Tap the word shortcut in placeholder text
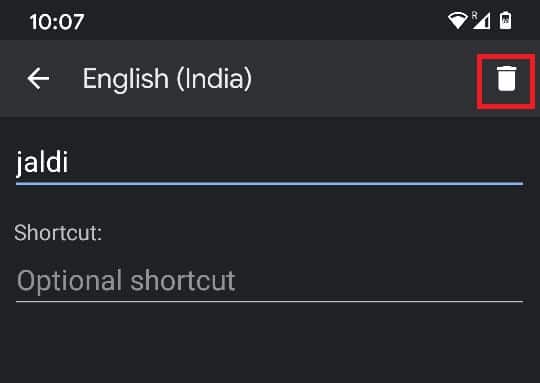Viewport: 540px width, 383px height. 183,281
